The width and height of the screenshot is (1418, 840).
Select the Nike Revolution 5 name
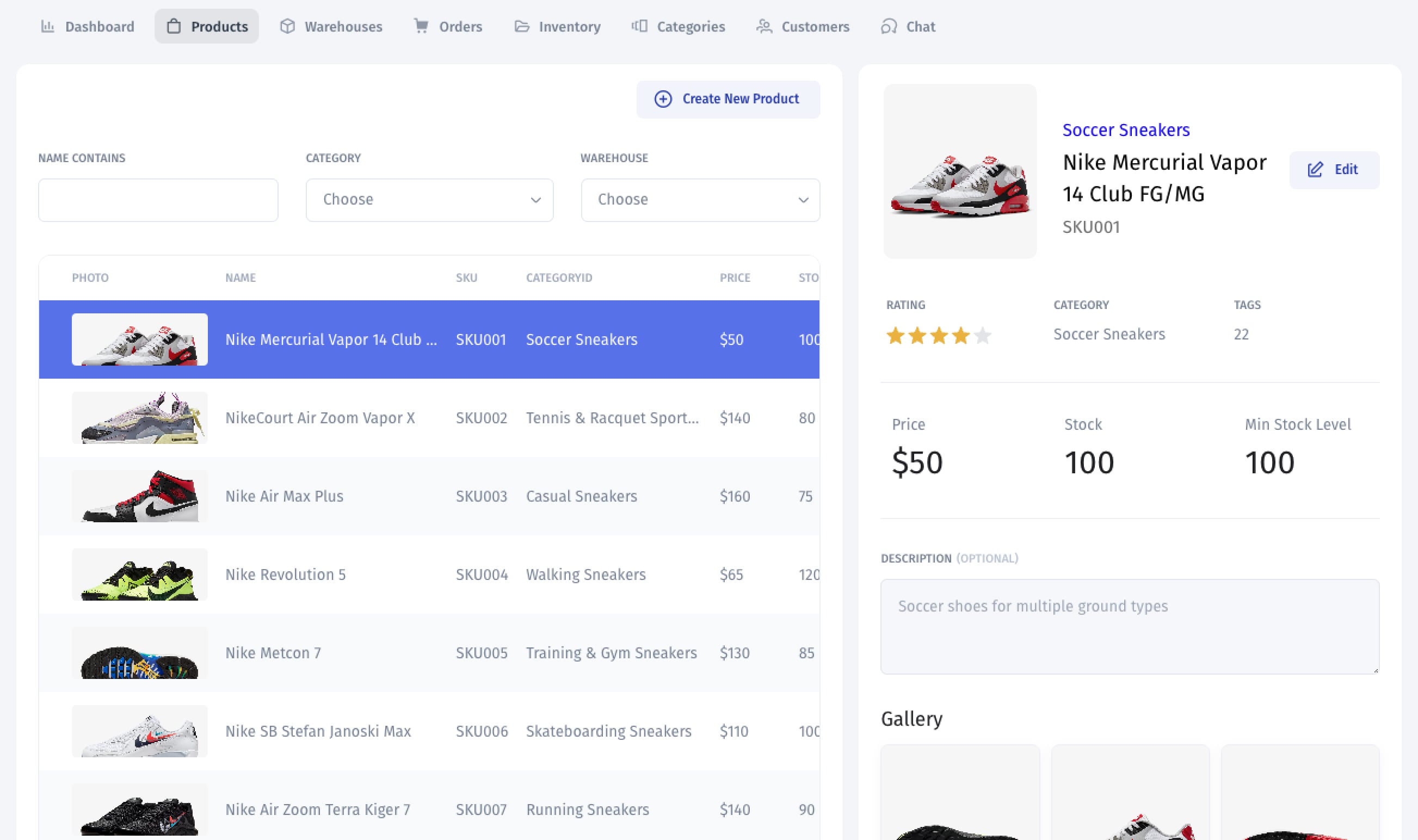[285, 575]
